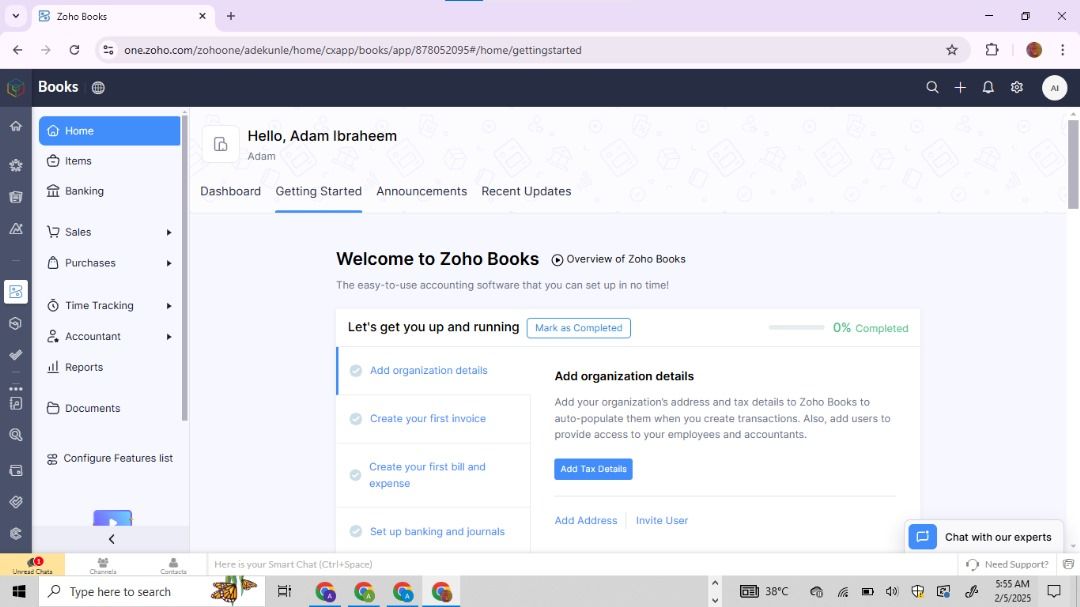This screenshot has height=607, width=1080.
Task: Click the organization building icon
Action: pos(220,144)
